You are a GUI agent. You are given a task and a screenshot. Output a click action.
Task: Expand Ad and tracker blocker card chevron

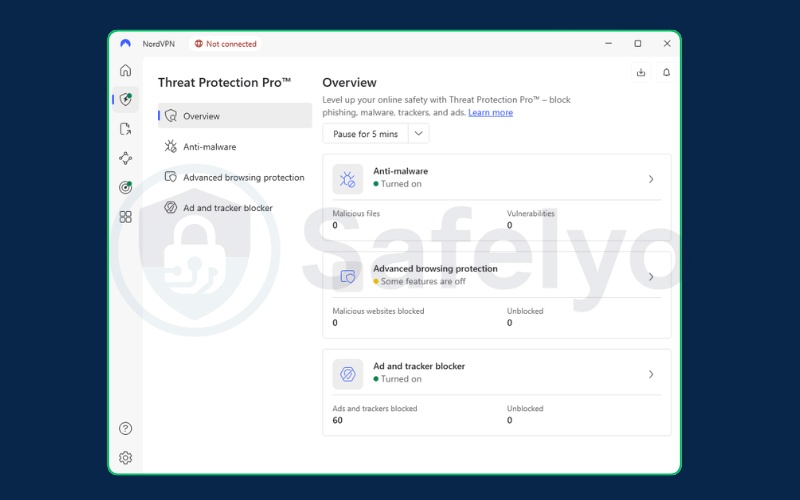coord(651,374)
